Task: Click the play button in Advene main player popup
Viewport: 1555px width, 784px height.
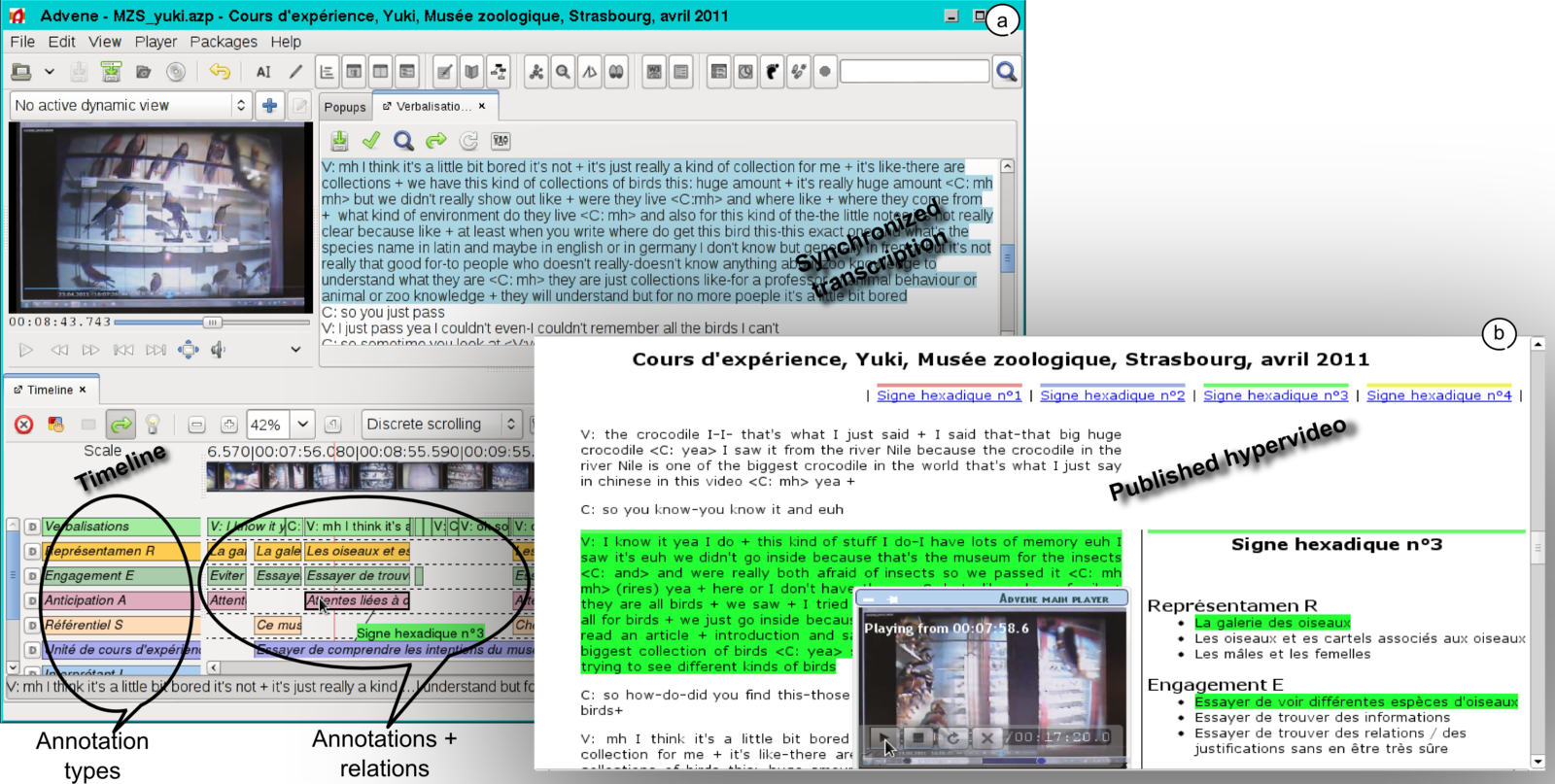Action: [x=882, y=737]
